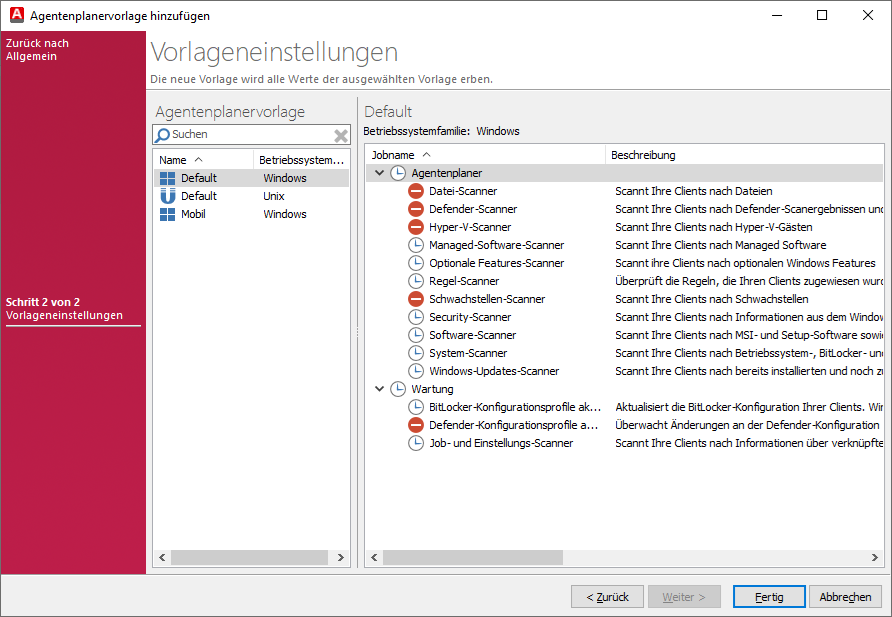Image resolution: width=892 pixels, height=617 pixels.
Task: Click job list horizontal scrollbar thumb
Action: (x=473, y=557)
